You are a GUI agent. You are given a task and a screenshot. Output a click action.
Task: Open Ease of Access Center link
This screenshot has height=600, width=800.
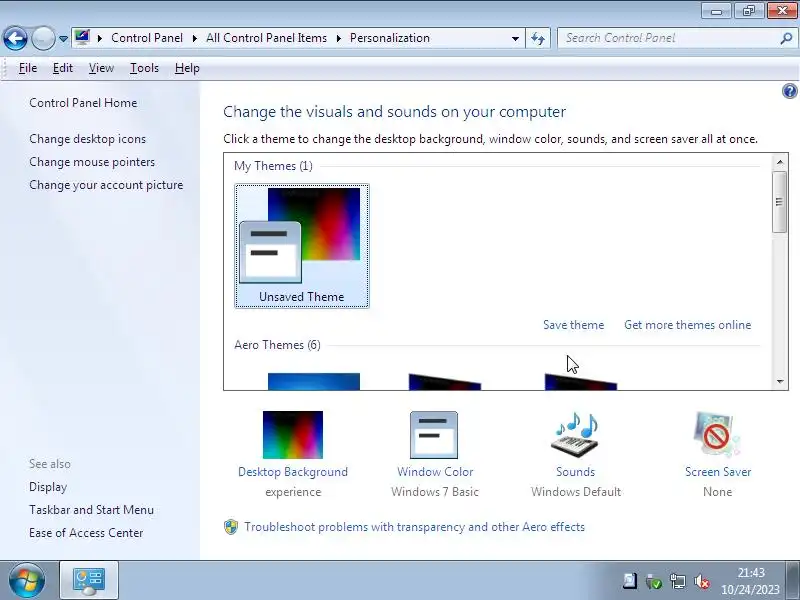coord(86,533)
